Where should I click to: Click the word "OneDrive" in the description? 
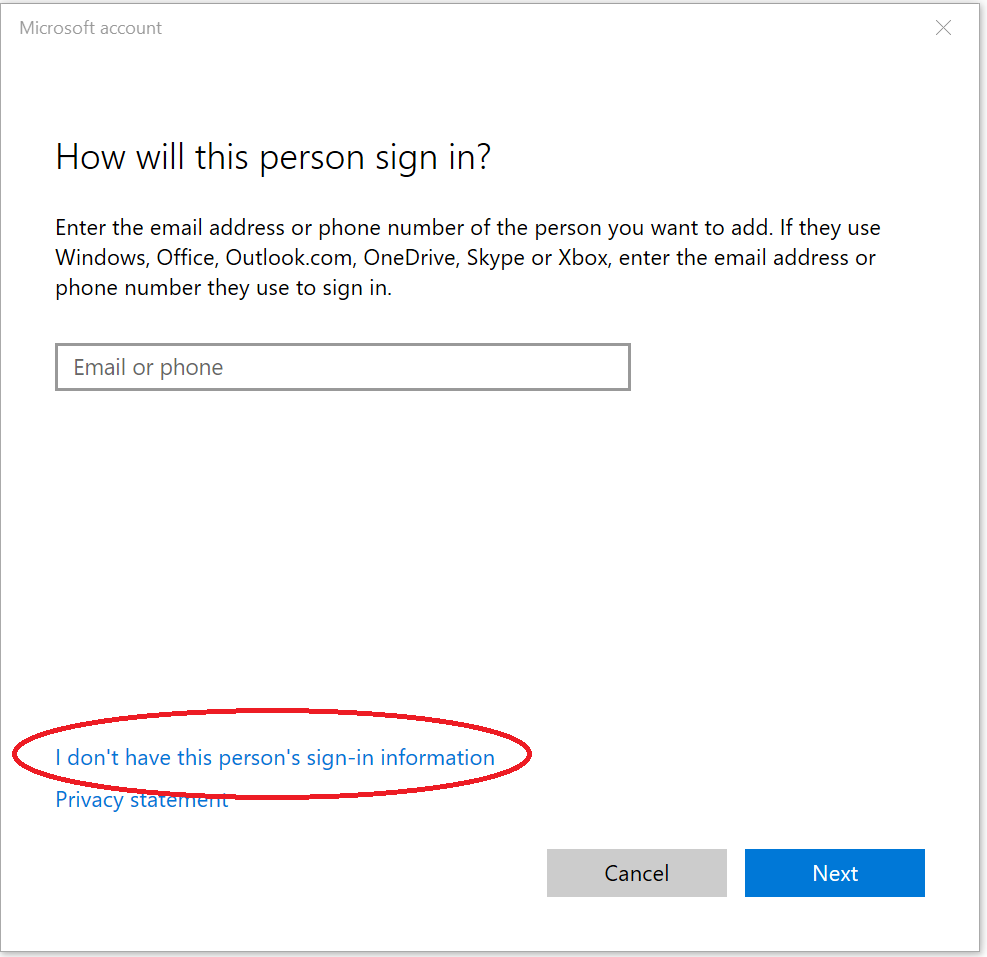pyautogui.click(x=408, y=258)
